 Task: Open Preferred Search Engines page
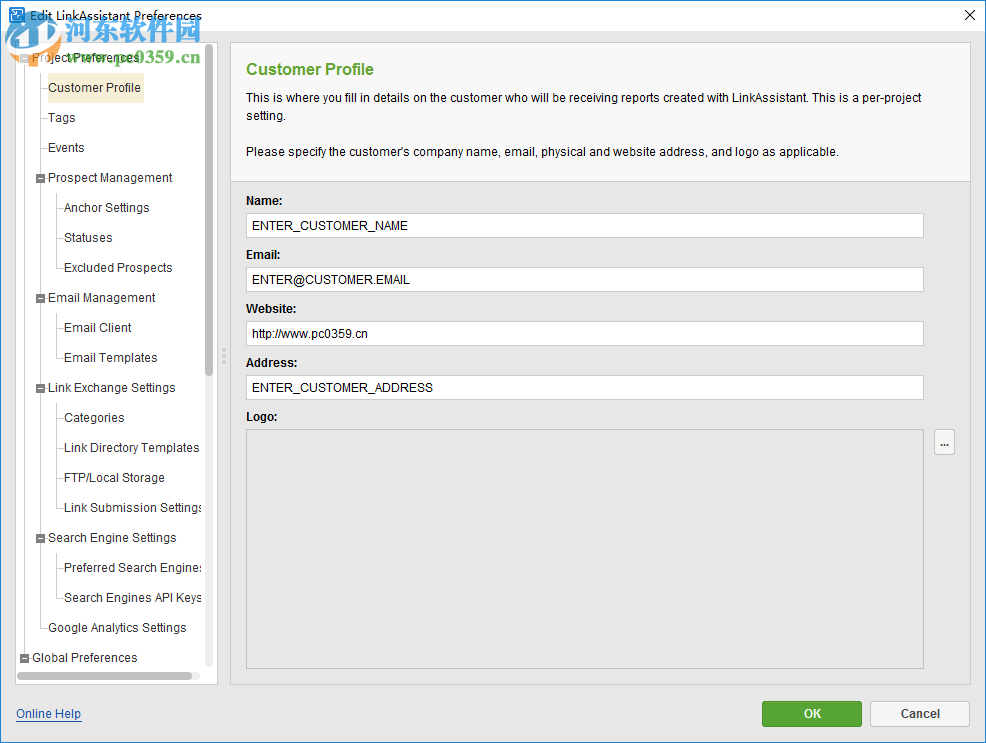click(x=133, y=568)
